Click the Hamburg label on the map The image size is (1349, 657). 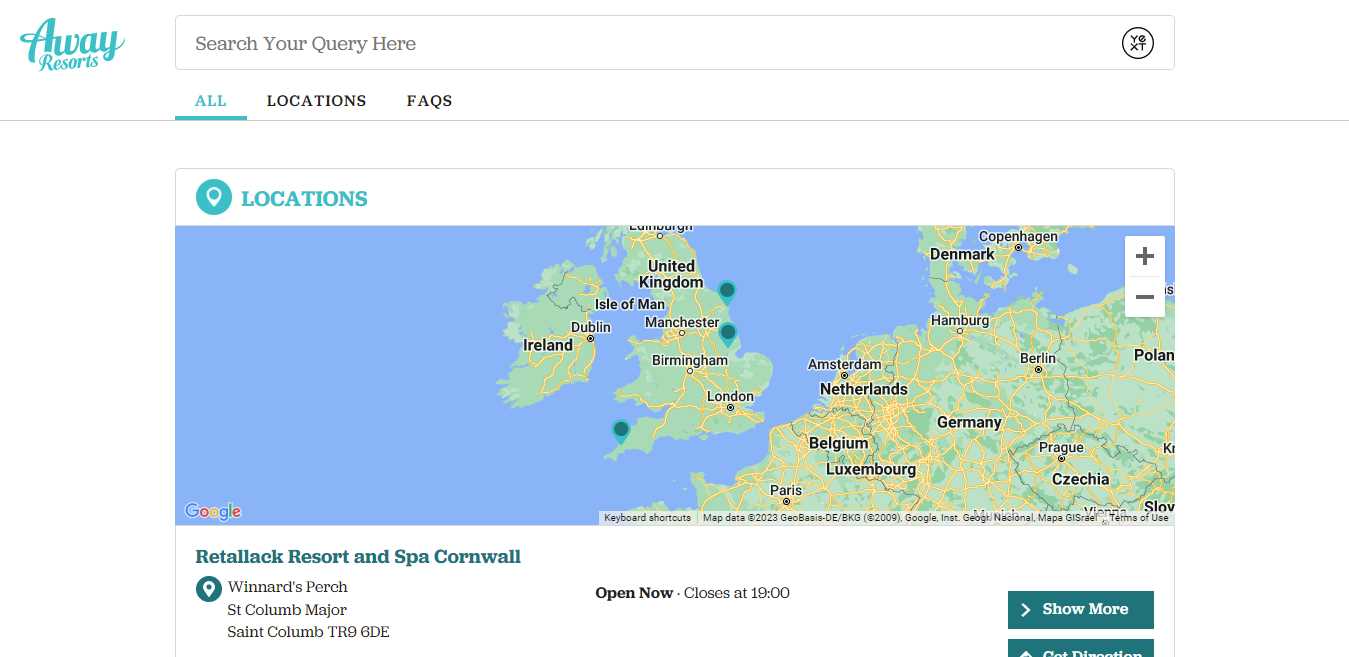click(x=959, y=321)
